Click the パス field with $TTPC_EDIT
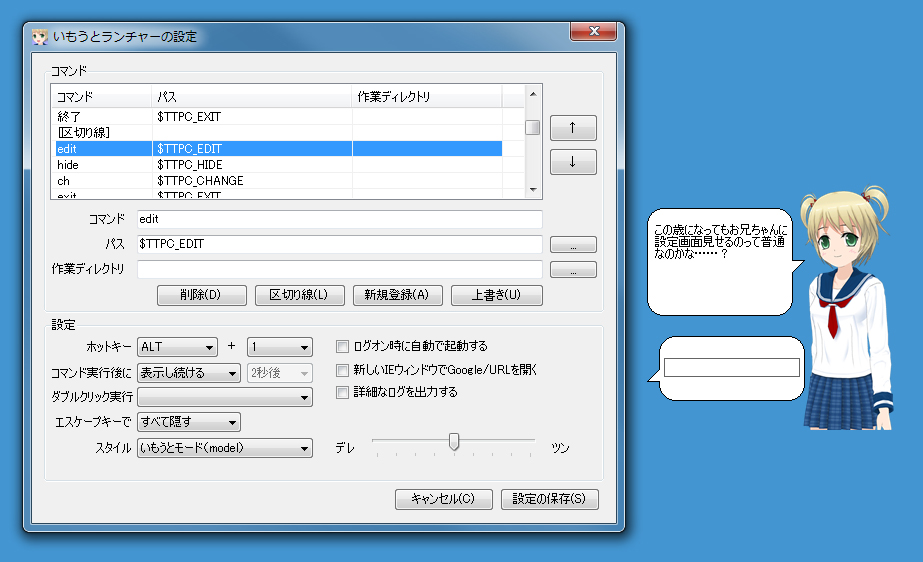The image size is (923, 562). (339, 244)
